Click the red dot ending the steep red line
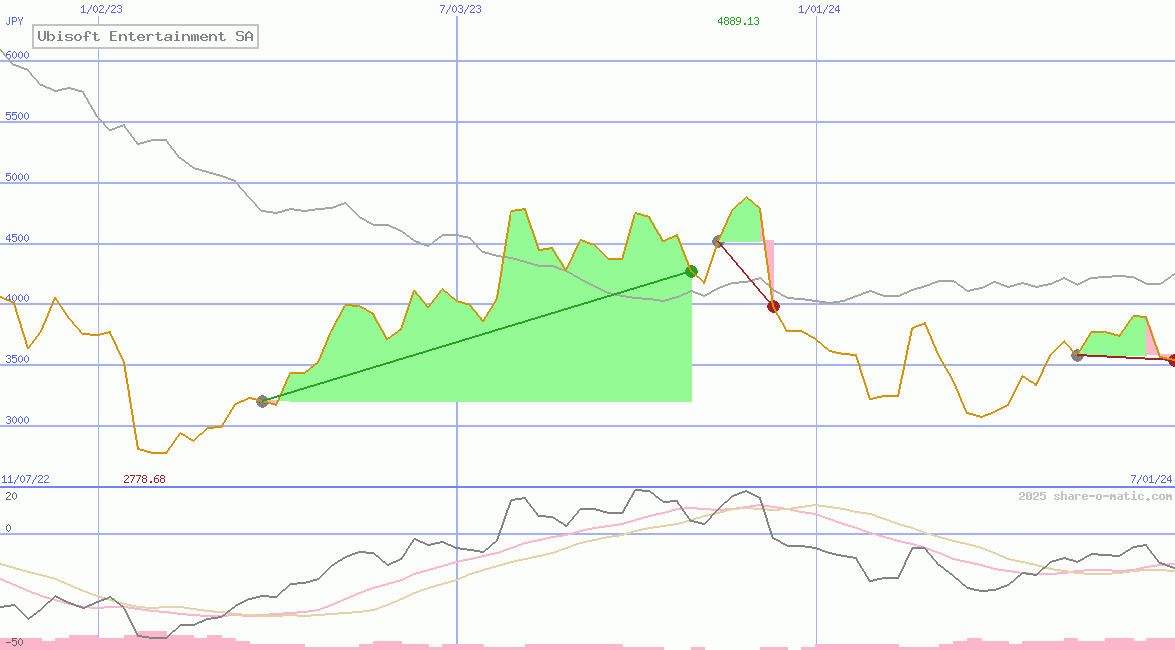Image resolution: width=1175 pixels, height=650 pixels. coord(773,306)
